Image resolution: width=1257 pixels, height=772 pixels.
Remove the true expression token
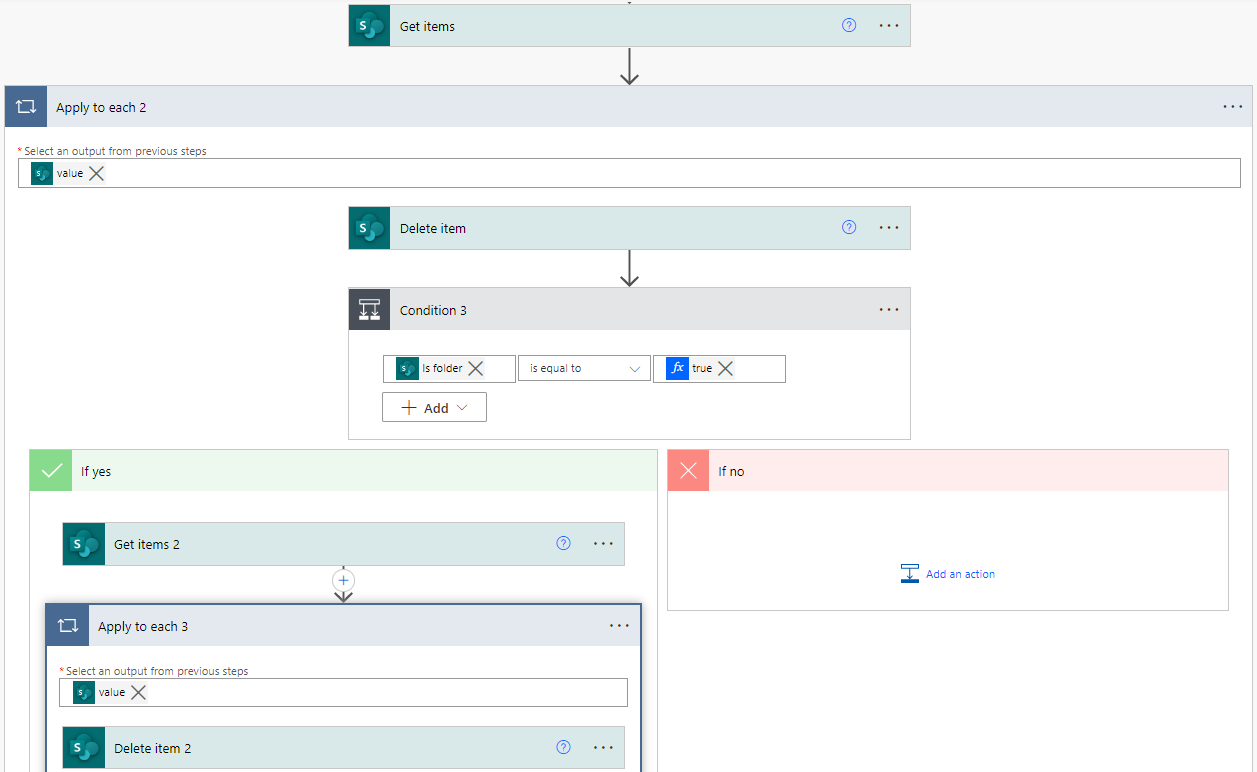point(725,368)
